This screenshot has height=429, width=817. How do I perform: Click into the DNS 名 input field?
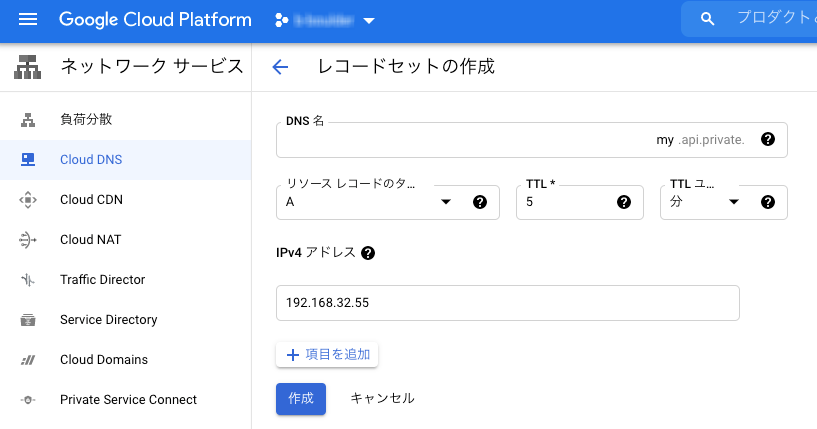531,140
